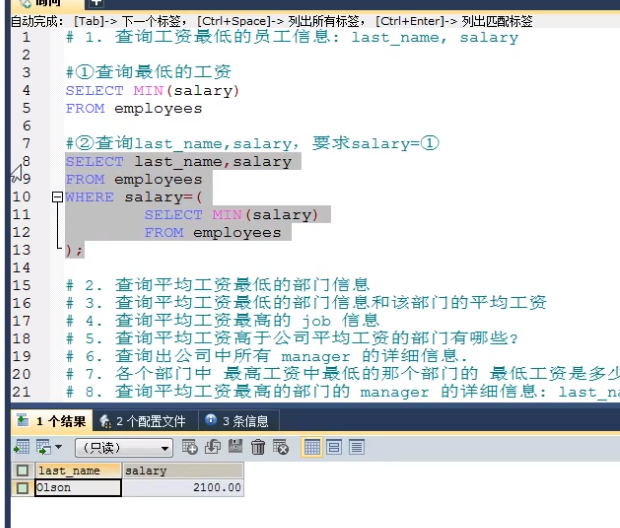This screenshot has width=620, height=528.
Task: Click the line 19 comment about manager 的详细信息
Action: click(267, 356)
